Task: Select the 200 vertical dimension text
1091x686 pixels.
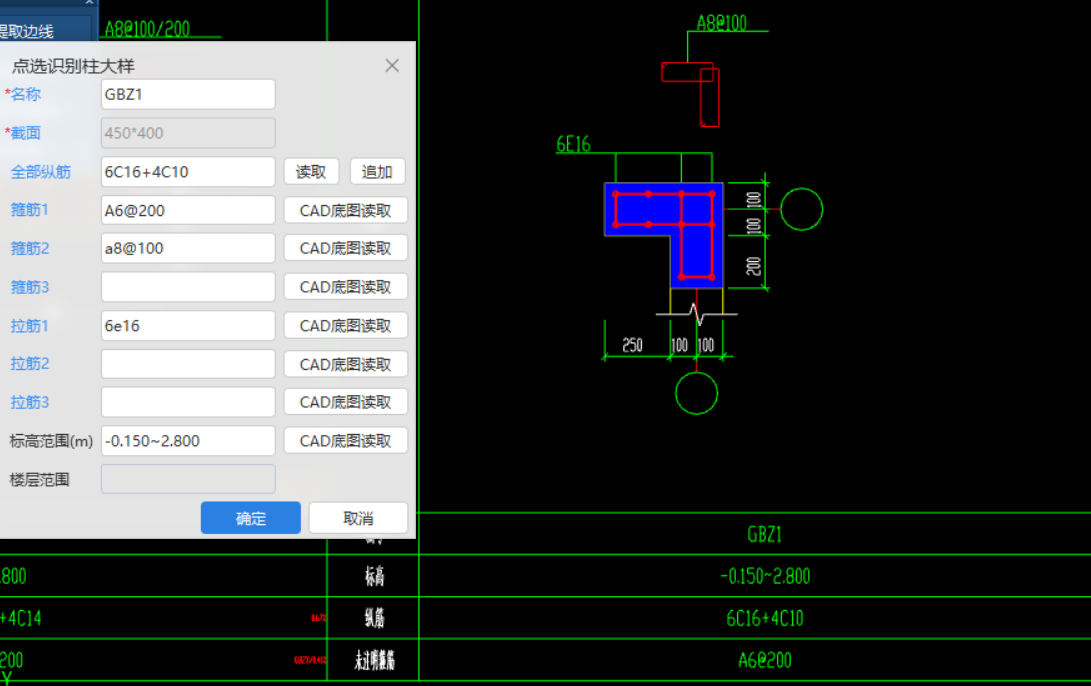Action: [x=754, y=266]
